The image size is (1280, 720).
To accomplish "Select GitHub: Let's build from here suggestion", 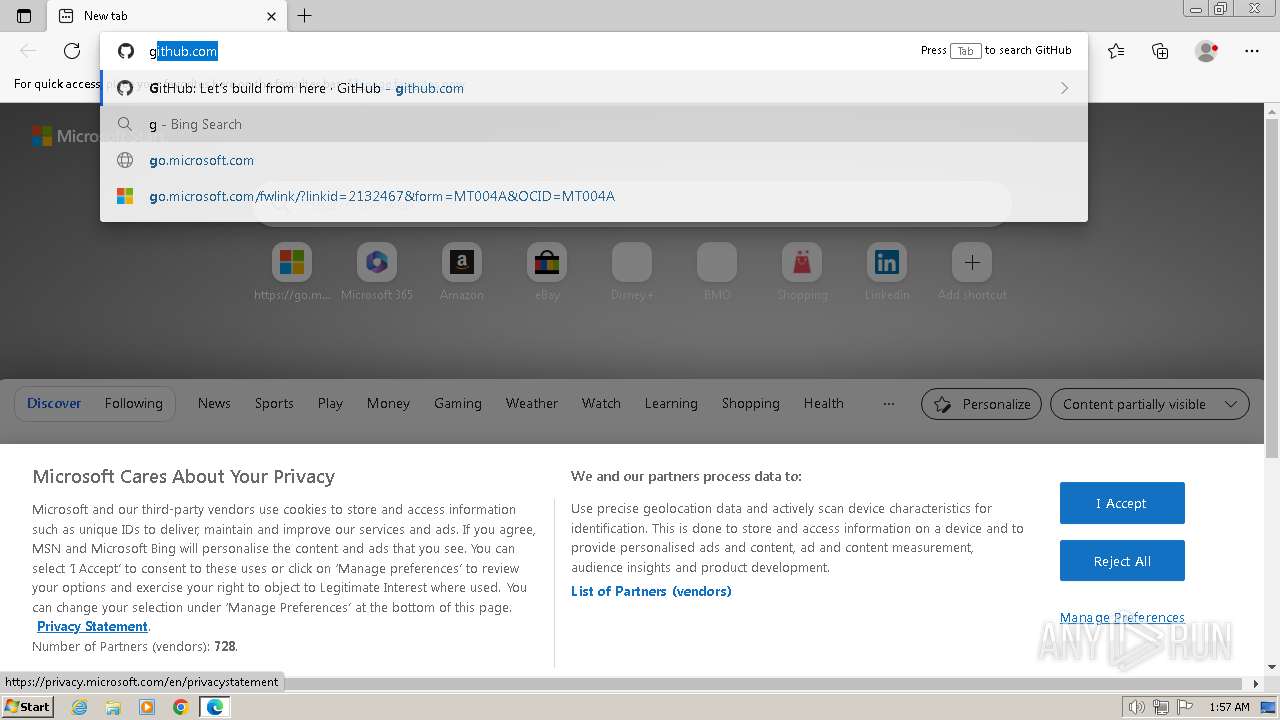I will click(594, 88).
